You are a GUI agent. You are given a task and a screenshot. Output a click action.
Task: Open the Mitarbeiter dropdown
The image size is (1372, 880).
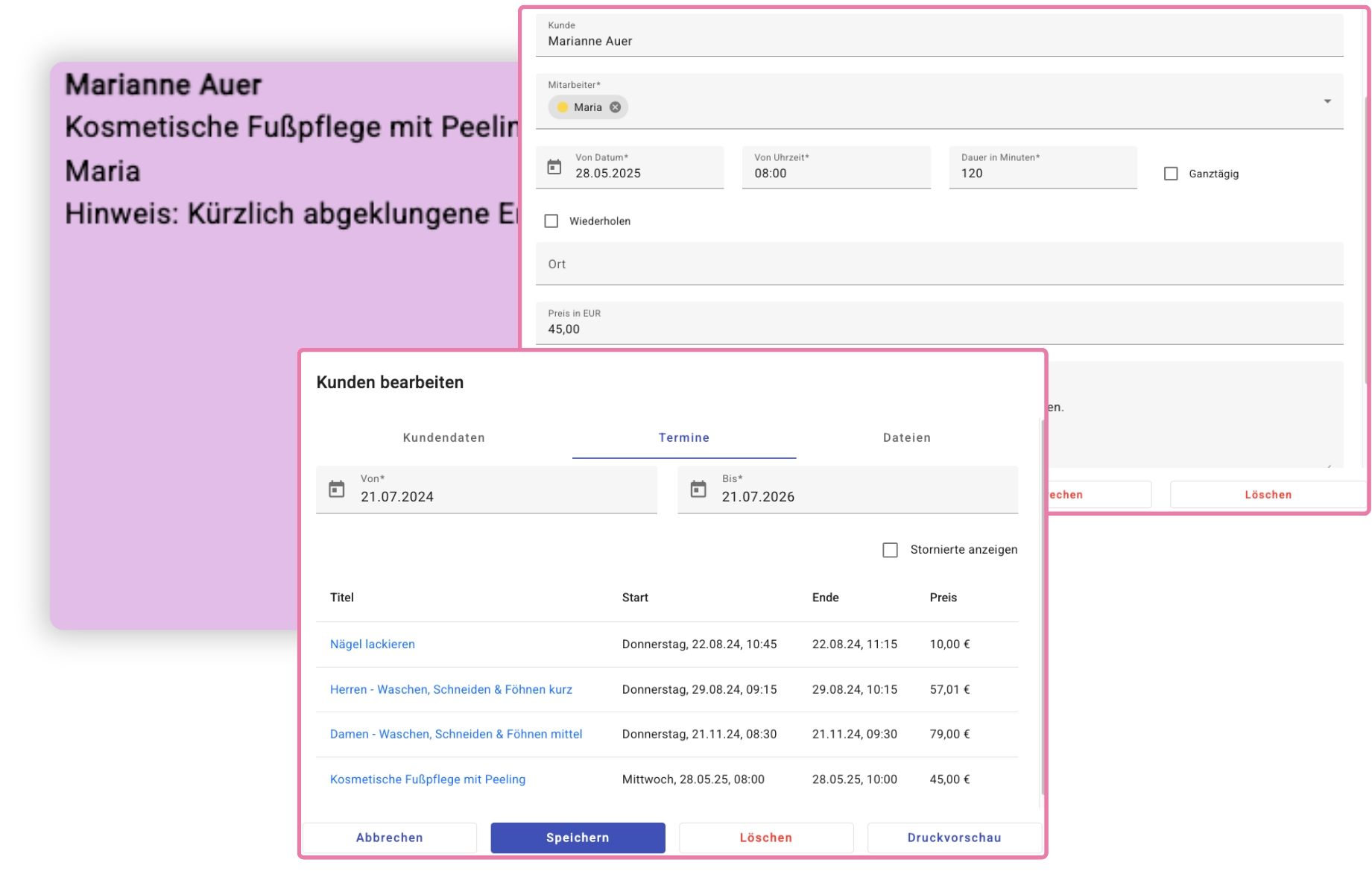pos(1326,101)
